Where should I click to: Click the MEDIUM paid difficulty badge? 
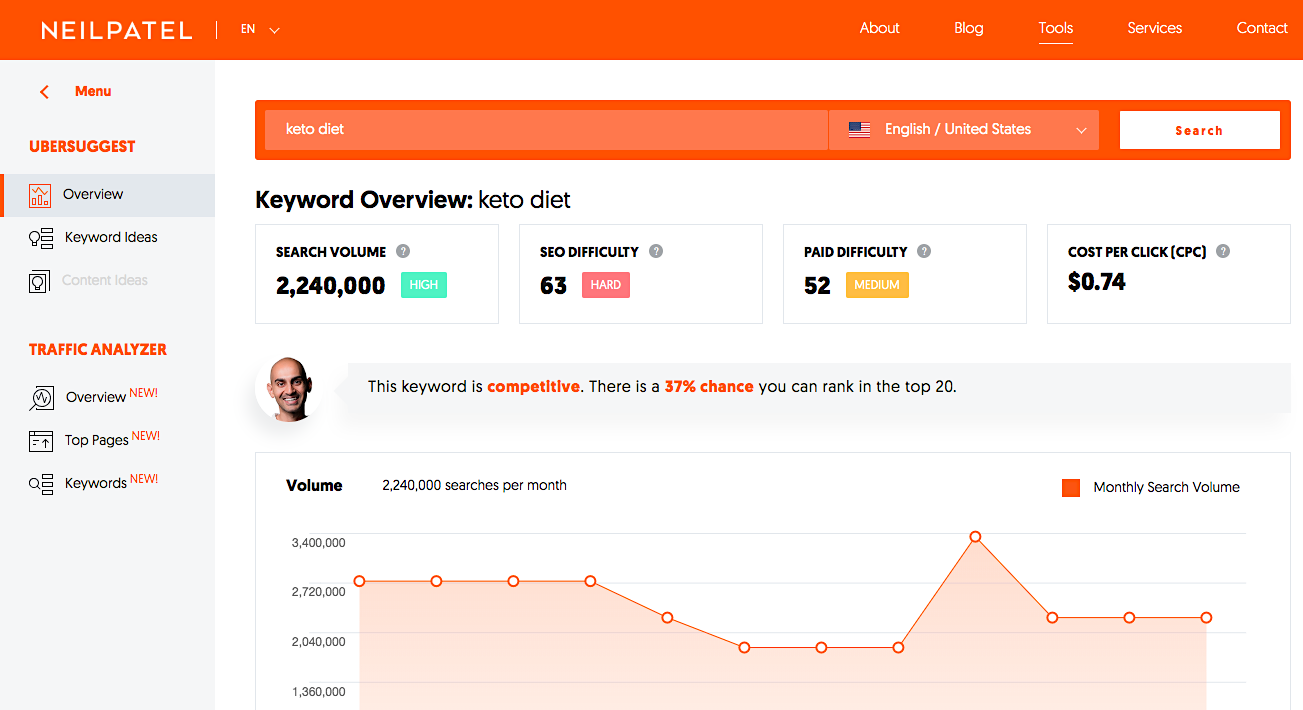click(877, 285)
